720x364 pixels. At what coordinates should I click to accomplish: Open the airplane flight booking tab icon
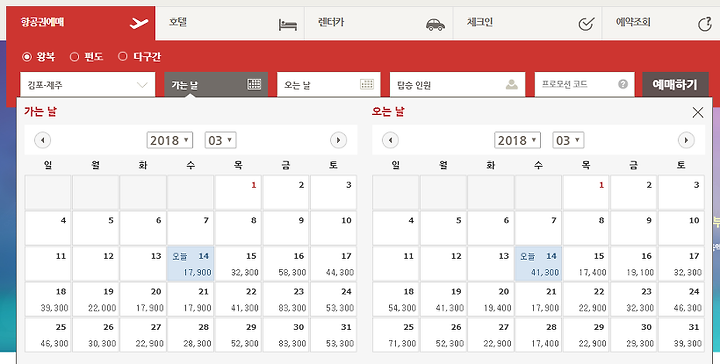(139, 23)
